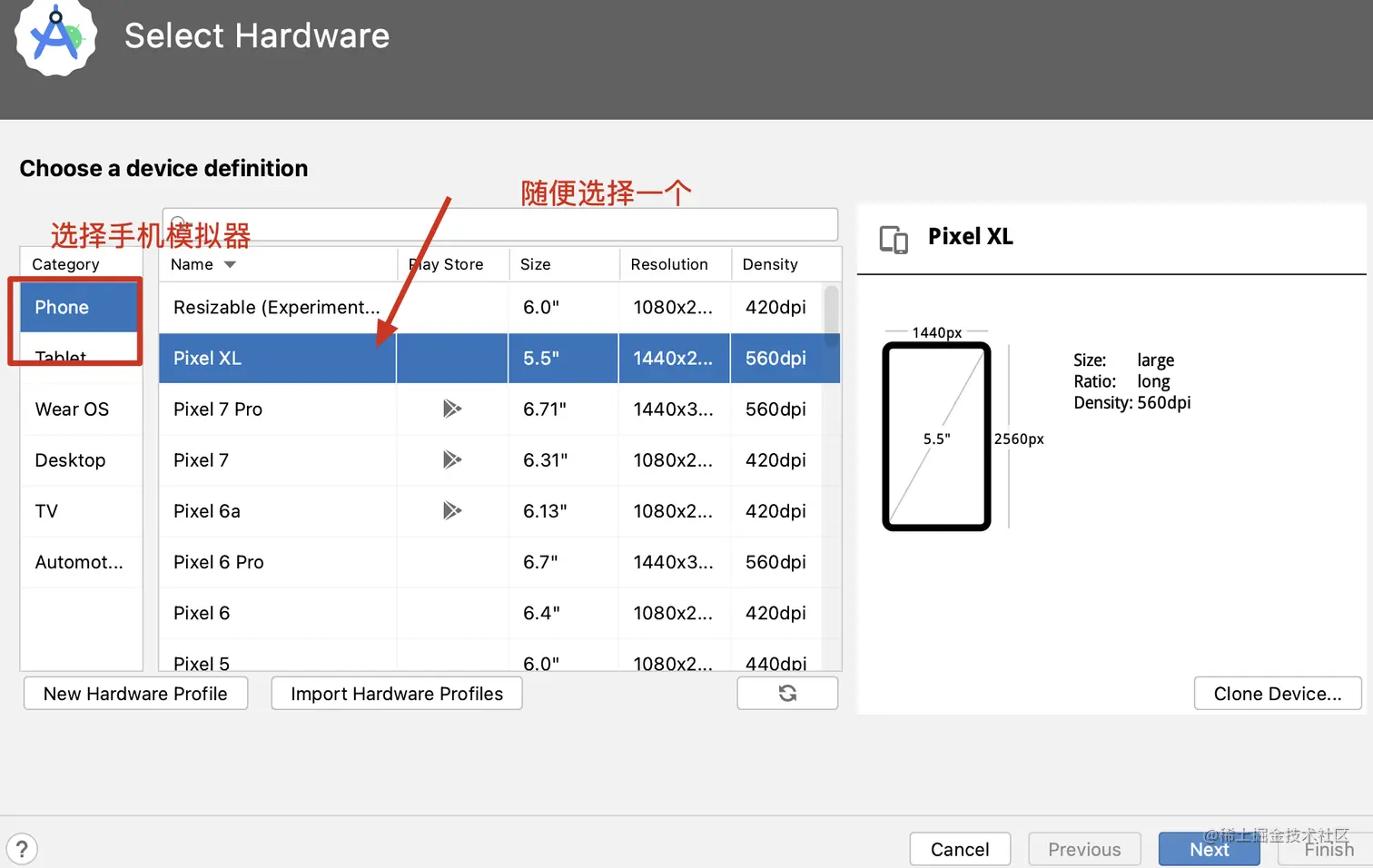This screenshot has width=1373, height=868.
Task: Click the Next button
Action: point(1209,849)
